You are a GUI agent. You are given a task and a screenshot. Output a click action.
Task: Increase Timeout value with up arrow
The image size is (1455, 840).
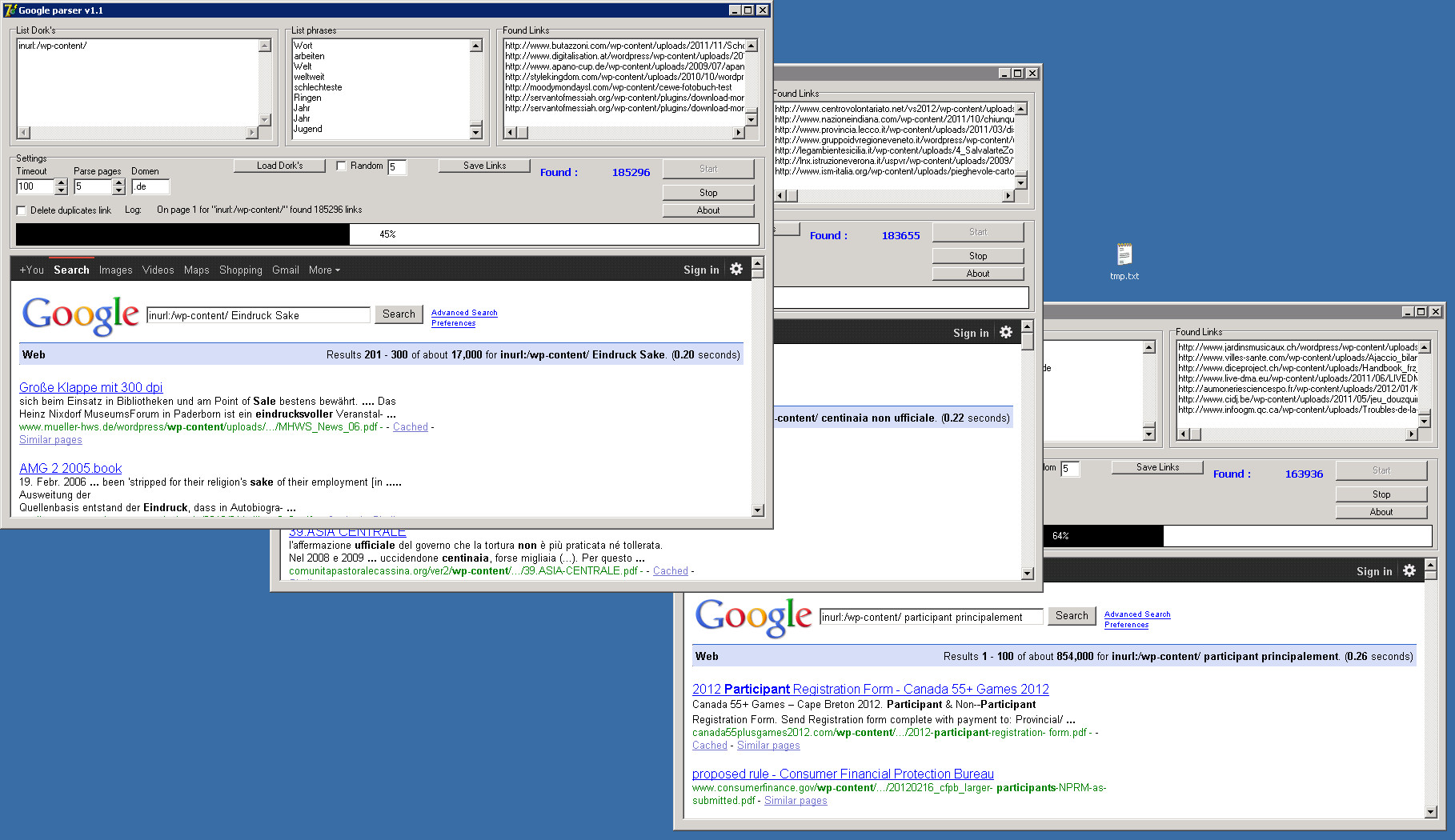pyautogui.click(x=61, y=182)
